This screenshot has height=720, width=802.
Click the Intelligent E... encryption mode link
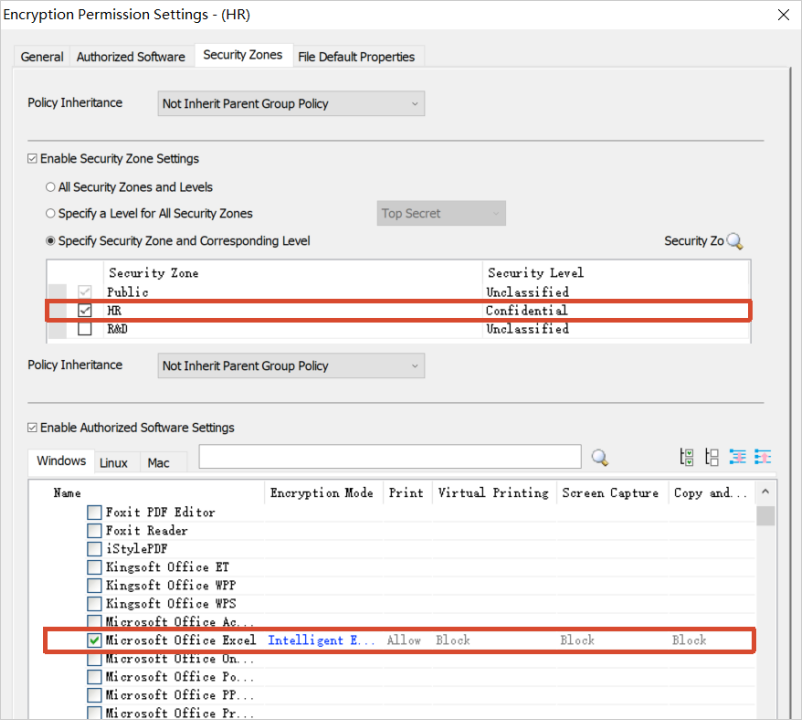point(321,640)
